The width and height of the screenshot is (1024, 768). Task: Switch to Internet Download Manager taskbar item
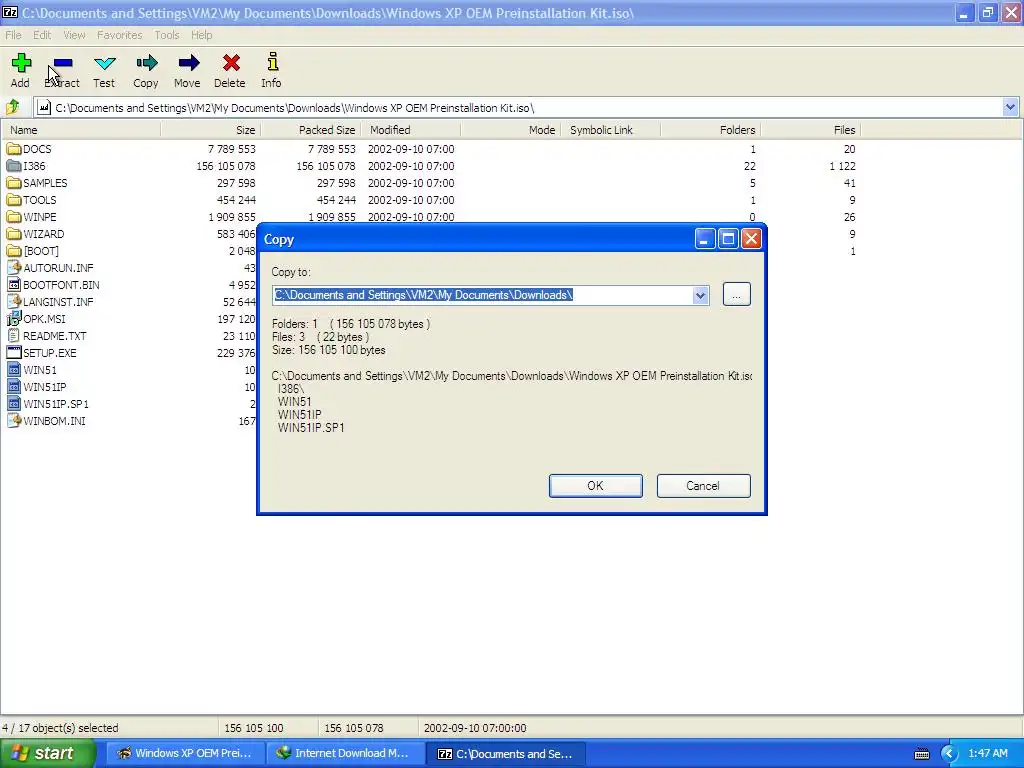coord(344,753)
